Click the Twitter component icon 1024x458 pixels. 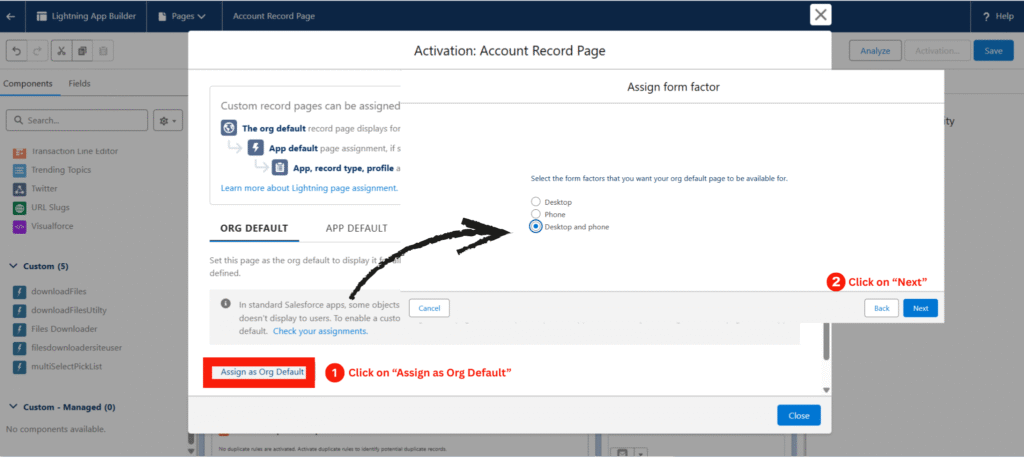19,189
